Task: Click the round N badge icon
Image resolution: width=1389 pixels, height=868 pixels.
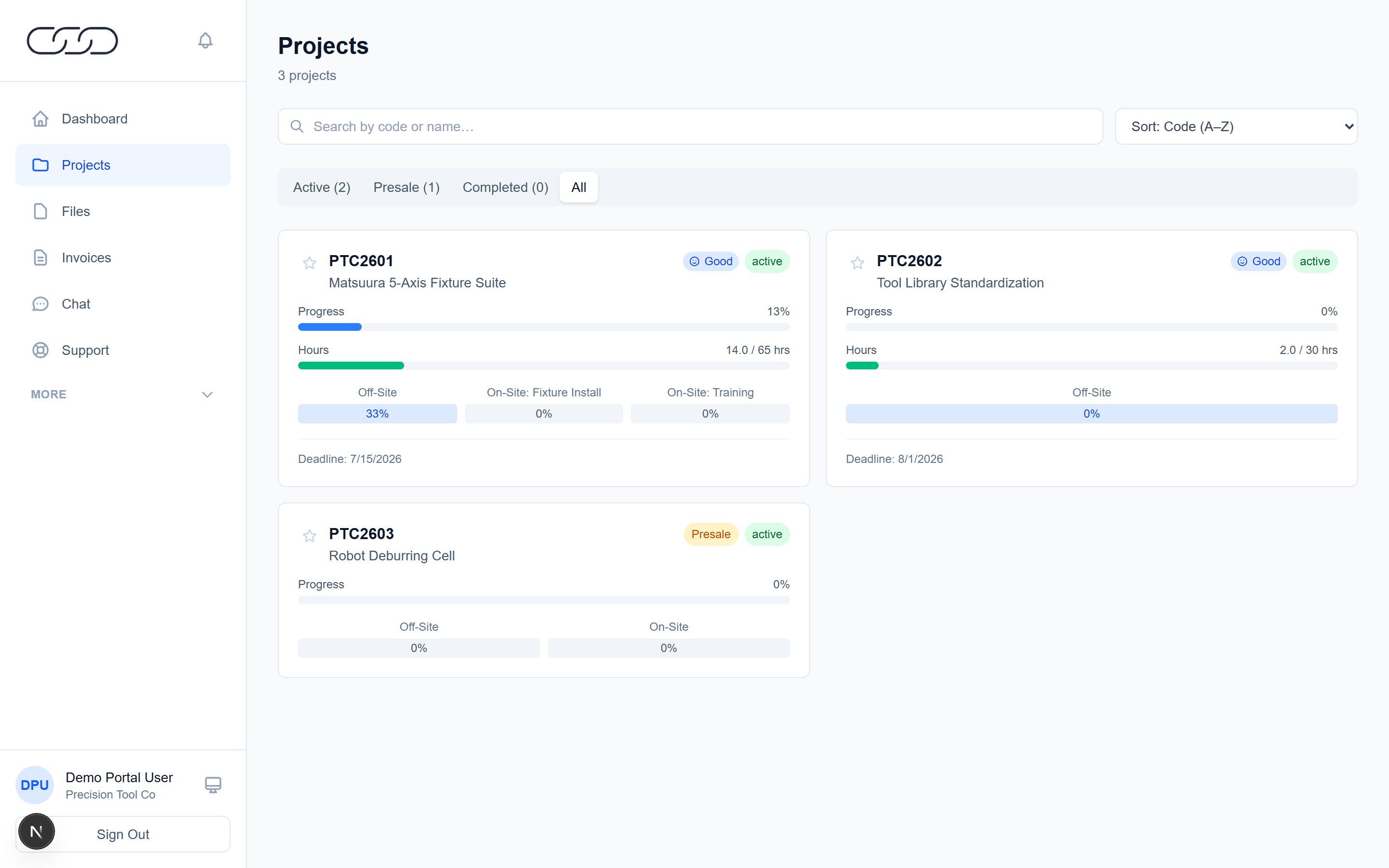Action: [36, 831]
